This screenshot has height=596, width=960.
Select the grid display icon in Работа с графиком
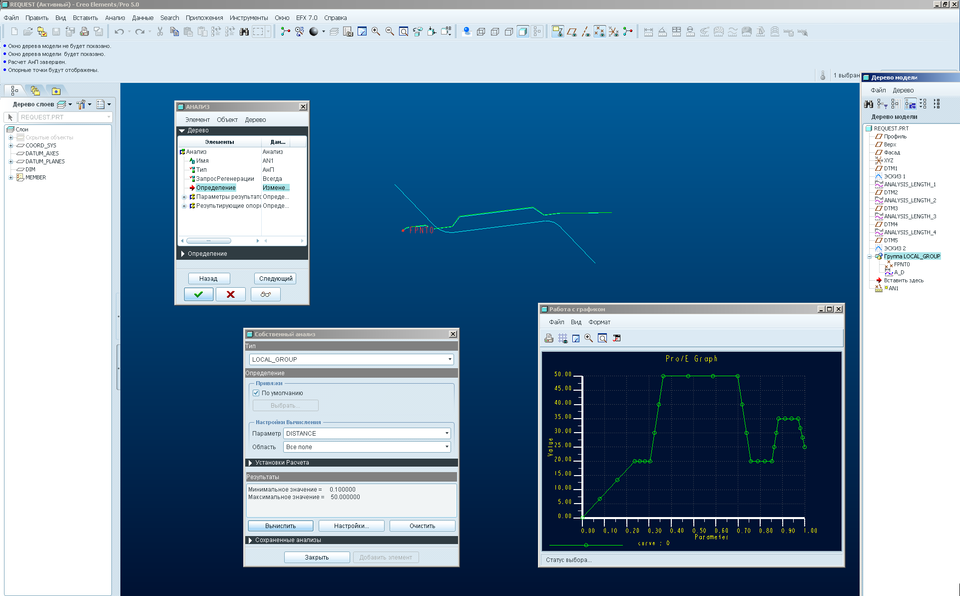pyautogui.click(x=563, y=340)
